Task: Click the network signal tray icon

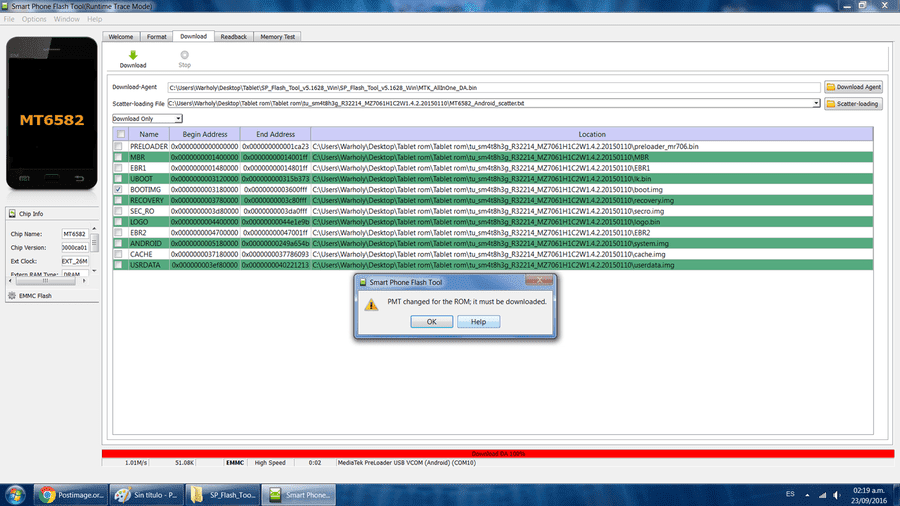Action: (822, 495)
